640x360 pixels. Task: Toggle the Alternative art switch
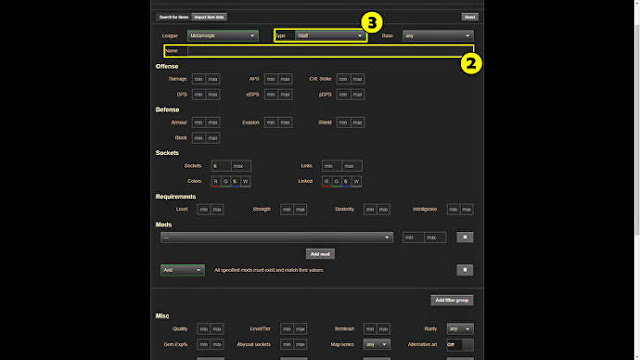[460, 345]
